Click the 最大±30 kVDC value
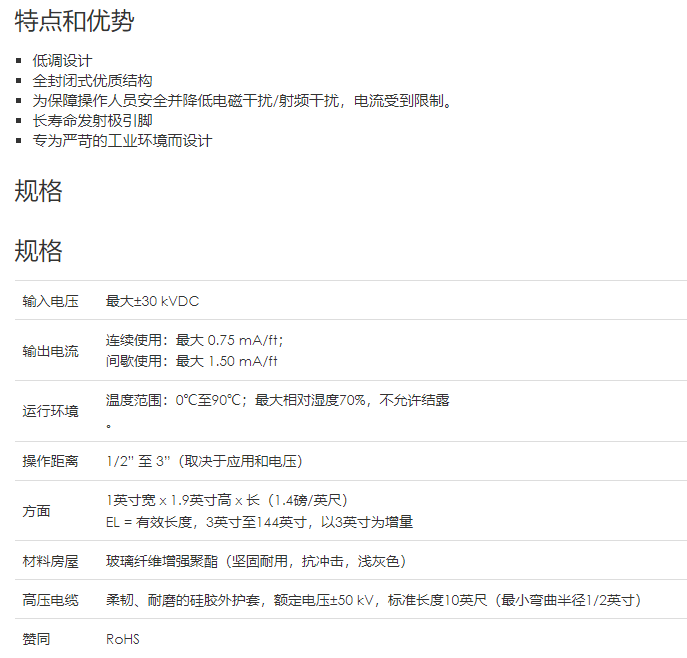The height and width of the screenshot is (658, 687). (152, 301)
